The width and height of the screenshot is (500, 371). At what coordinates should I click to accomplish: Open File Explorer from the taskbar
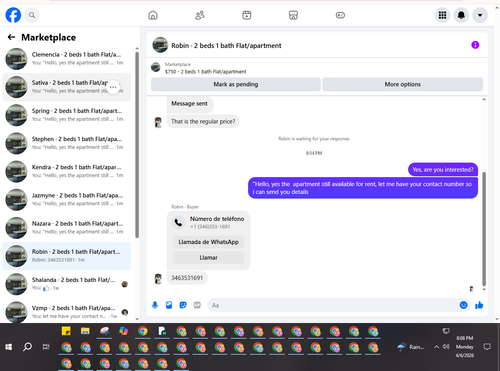pos(85,331)
